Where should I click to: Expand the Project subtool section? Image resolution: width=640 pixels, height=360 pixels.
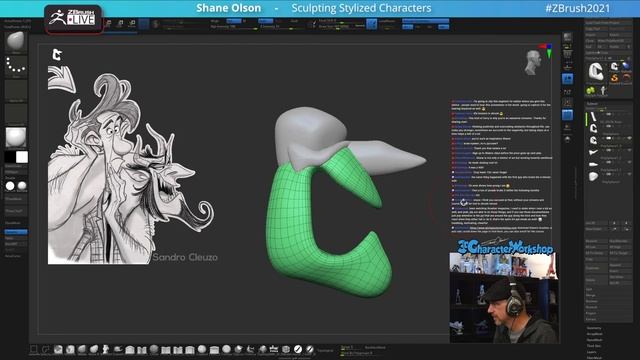[x=591, y=313]
